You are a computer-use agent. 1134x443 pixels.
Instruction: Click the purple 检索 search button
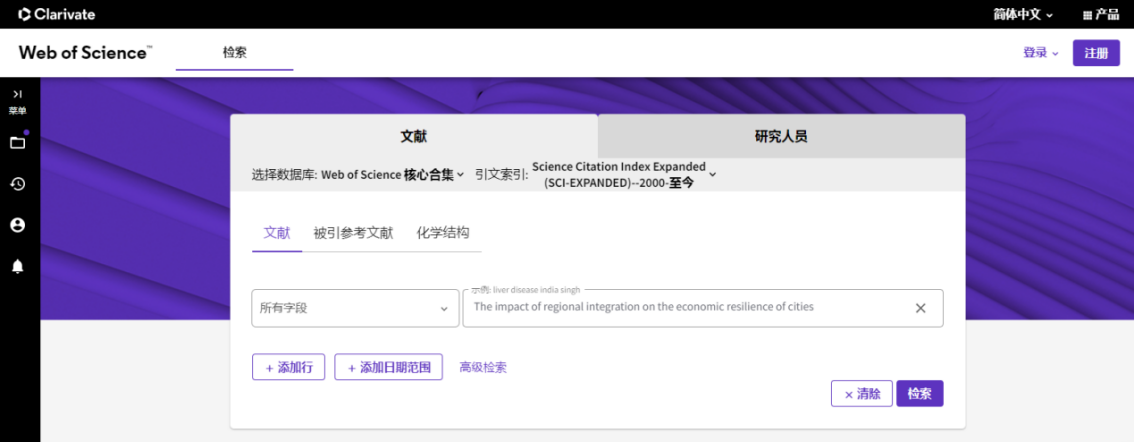(x=920, y=394)
